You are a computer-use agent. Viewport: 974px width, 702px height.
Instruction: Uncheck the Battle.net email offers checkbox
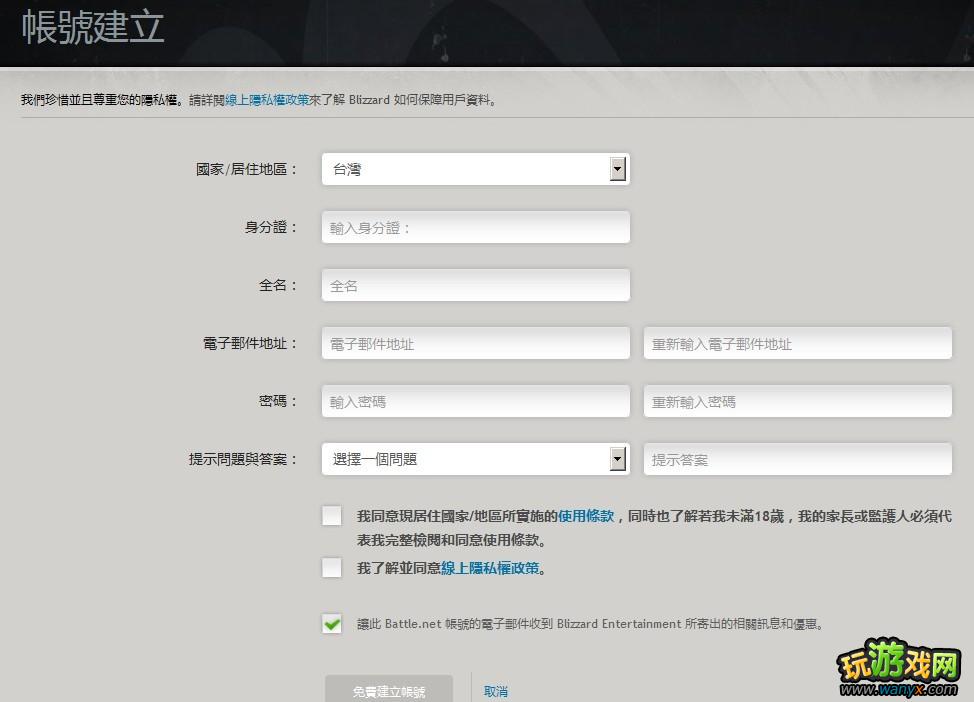coord(332,623)
